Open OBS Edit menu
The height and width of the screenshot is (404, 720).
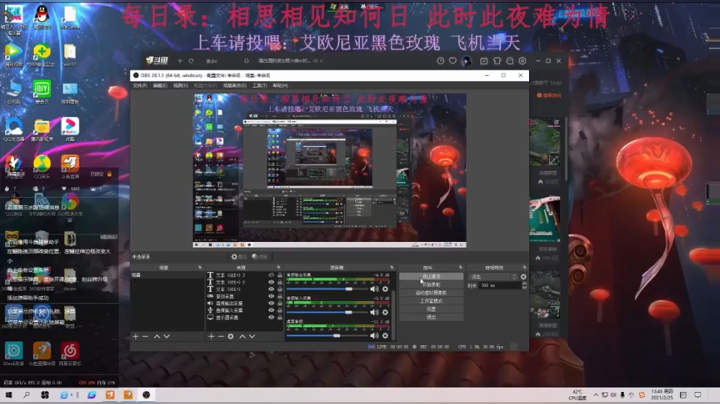[160, 86]
